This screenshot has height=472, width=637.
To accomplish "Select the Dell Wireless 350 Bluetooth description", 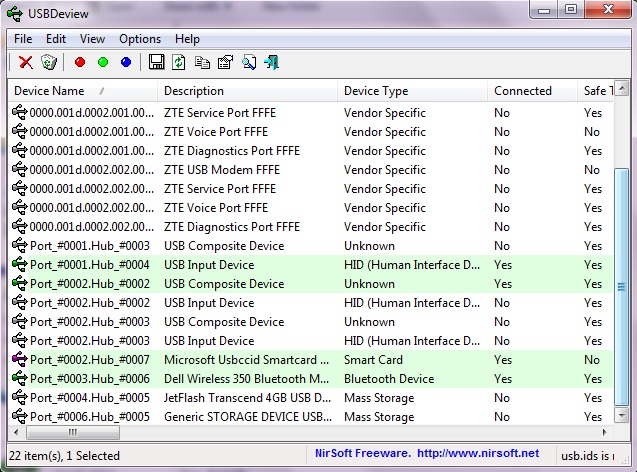I will click(247, 379).
